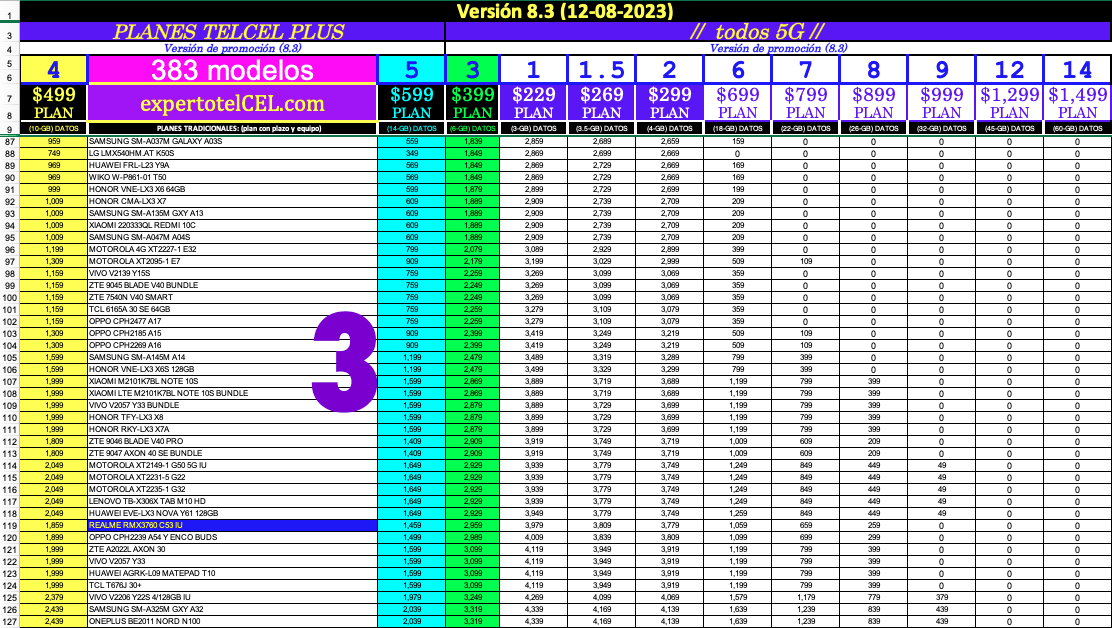Select the PLANES TRADICIONALES header cell
The height and width of the screenshot is (628, 1112).
click(232, 129)
